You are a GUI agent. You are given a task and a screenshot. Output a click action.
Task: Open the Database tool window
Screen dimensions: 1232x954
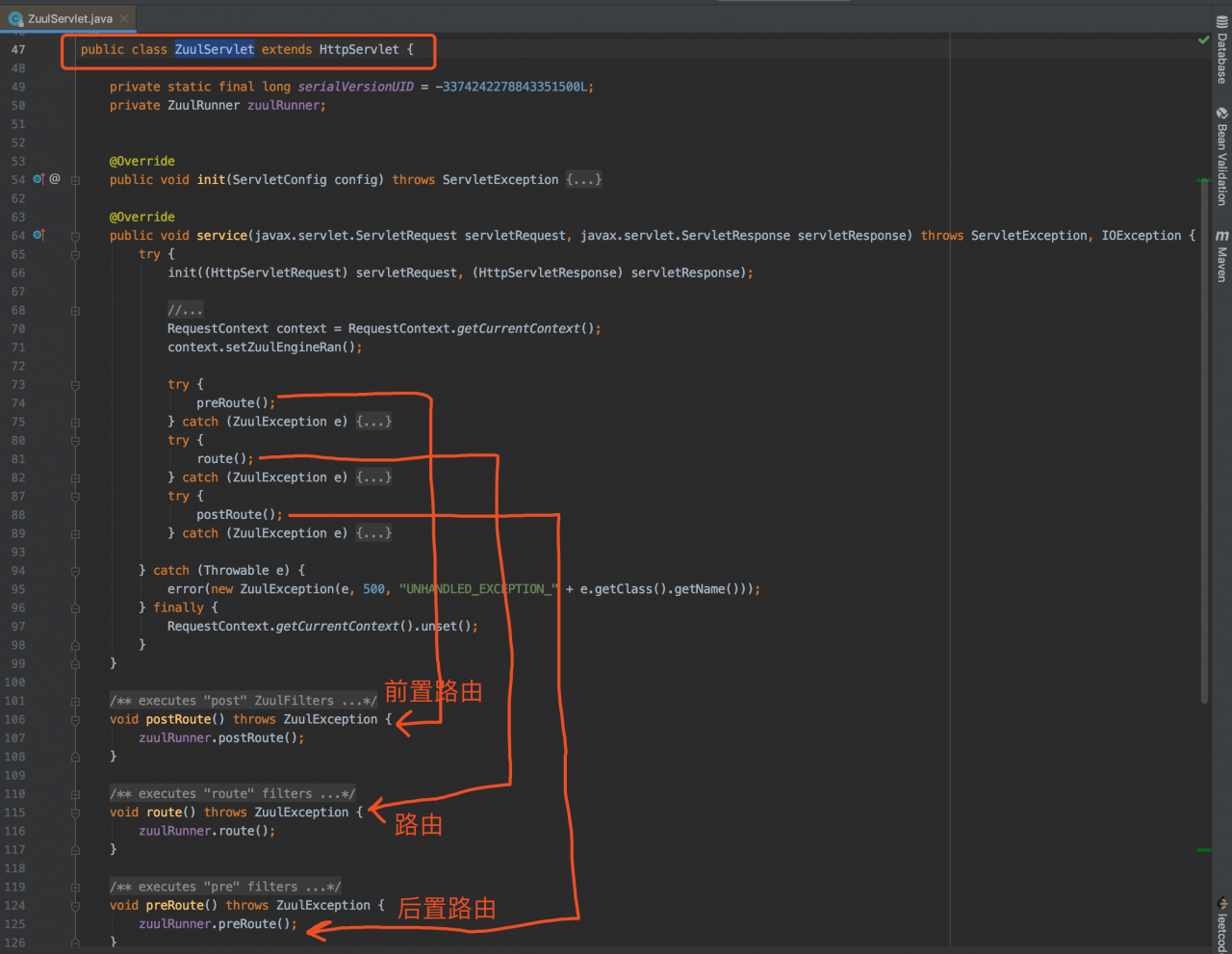1221,51
